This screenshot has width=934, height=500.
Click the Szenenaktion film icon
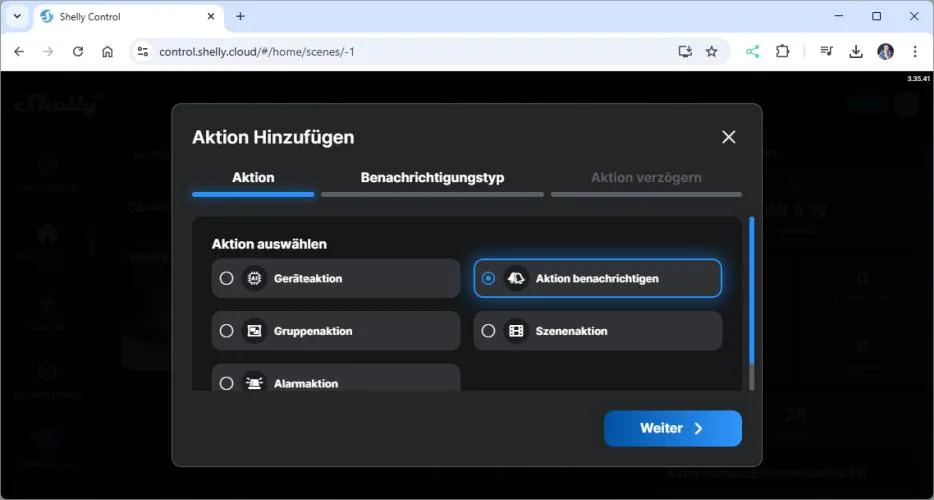[516, 331]
